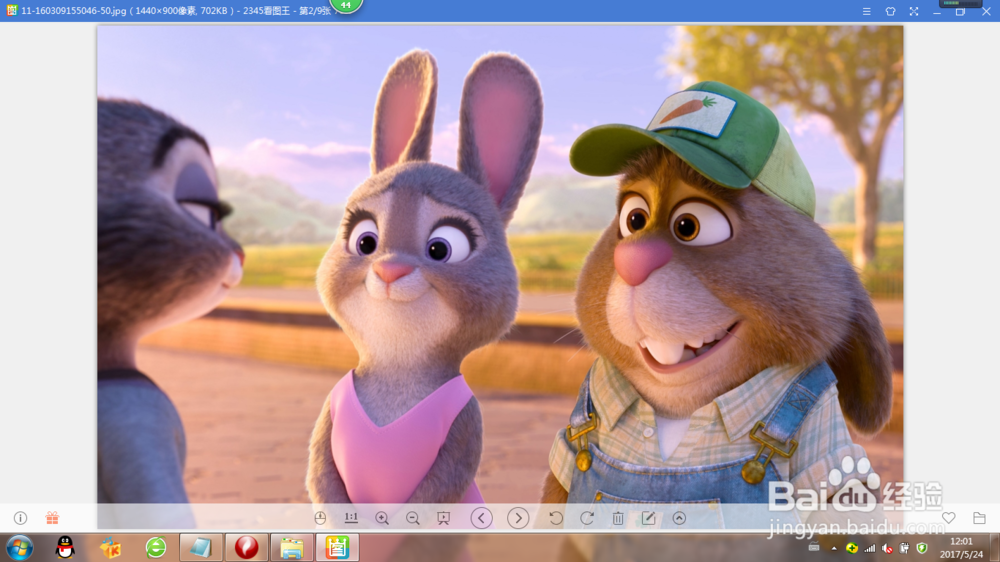Enter full screen mode

click(914, 11)
